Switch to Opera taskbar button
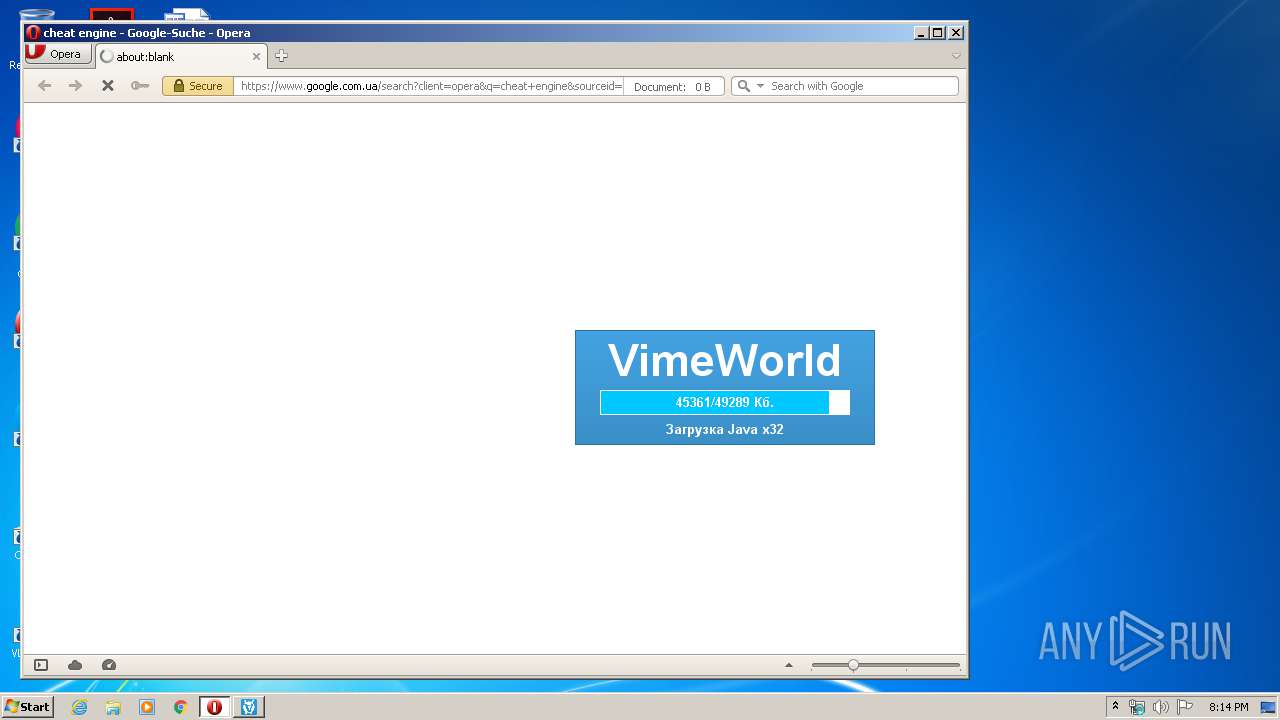This screenshot has height=720, width=1280. (214, 707)
